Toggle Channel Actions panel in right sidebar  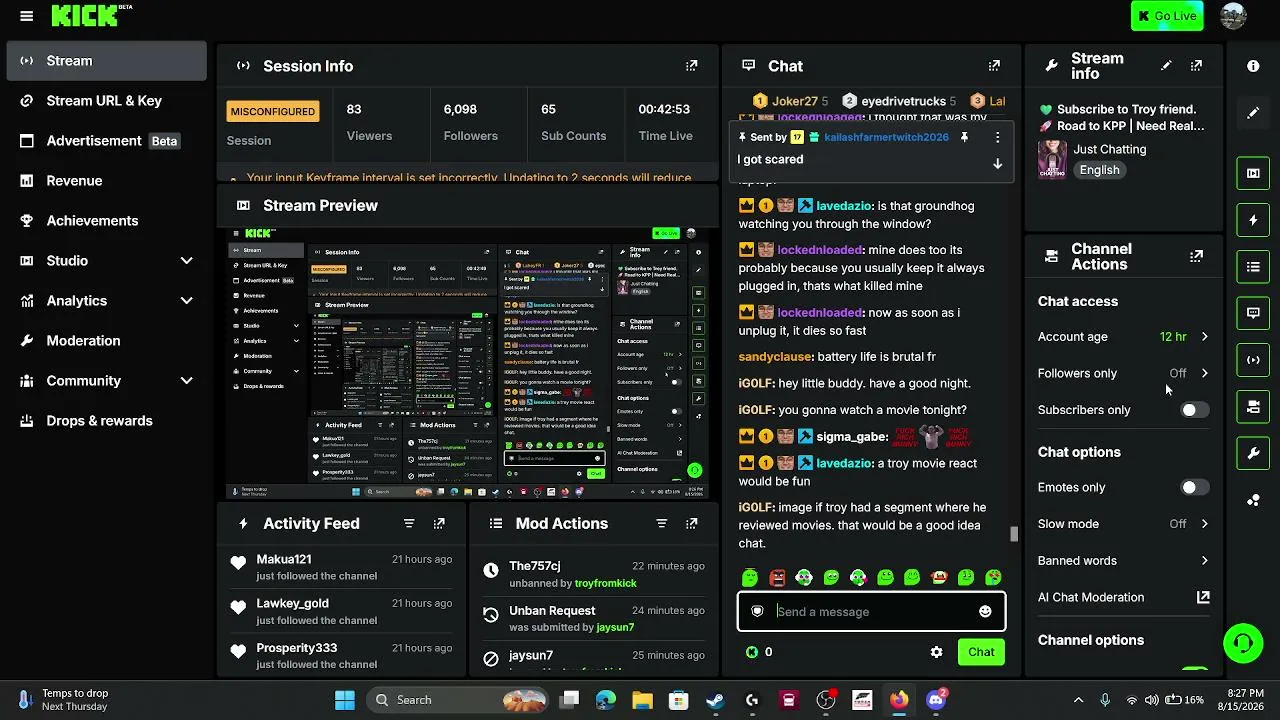tap(1253, 407)
